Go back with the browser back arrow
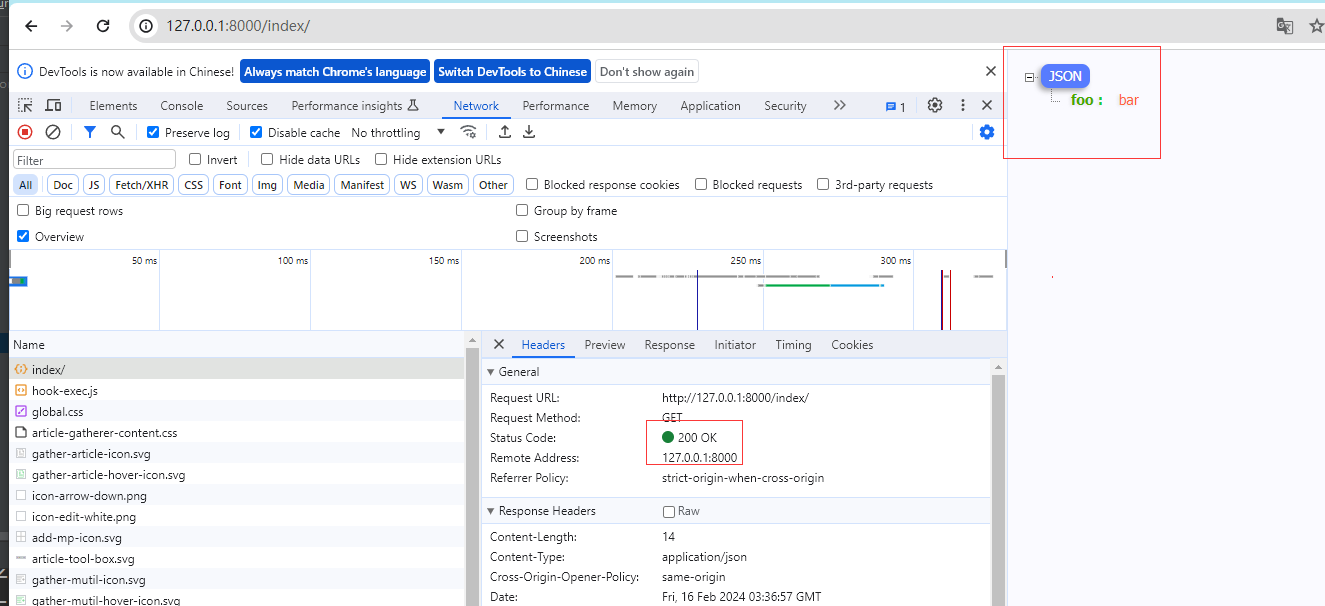This screenshot has height=606, width=1325. 31,26
